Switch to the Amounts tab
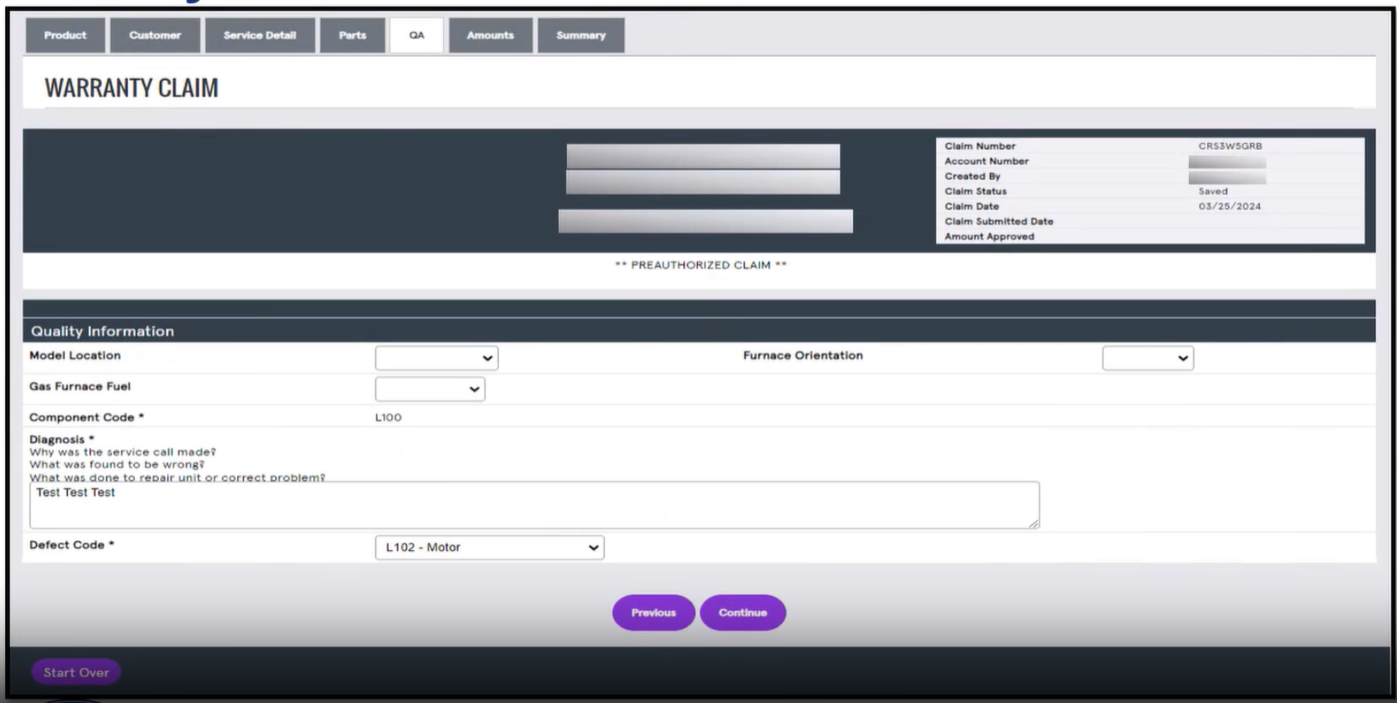This screenshot has height=703, width=1397. [x=490, y=35]
